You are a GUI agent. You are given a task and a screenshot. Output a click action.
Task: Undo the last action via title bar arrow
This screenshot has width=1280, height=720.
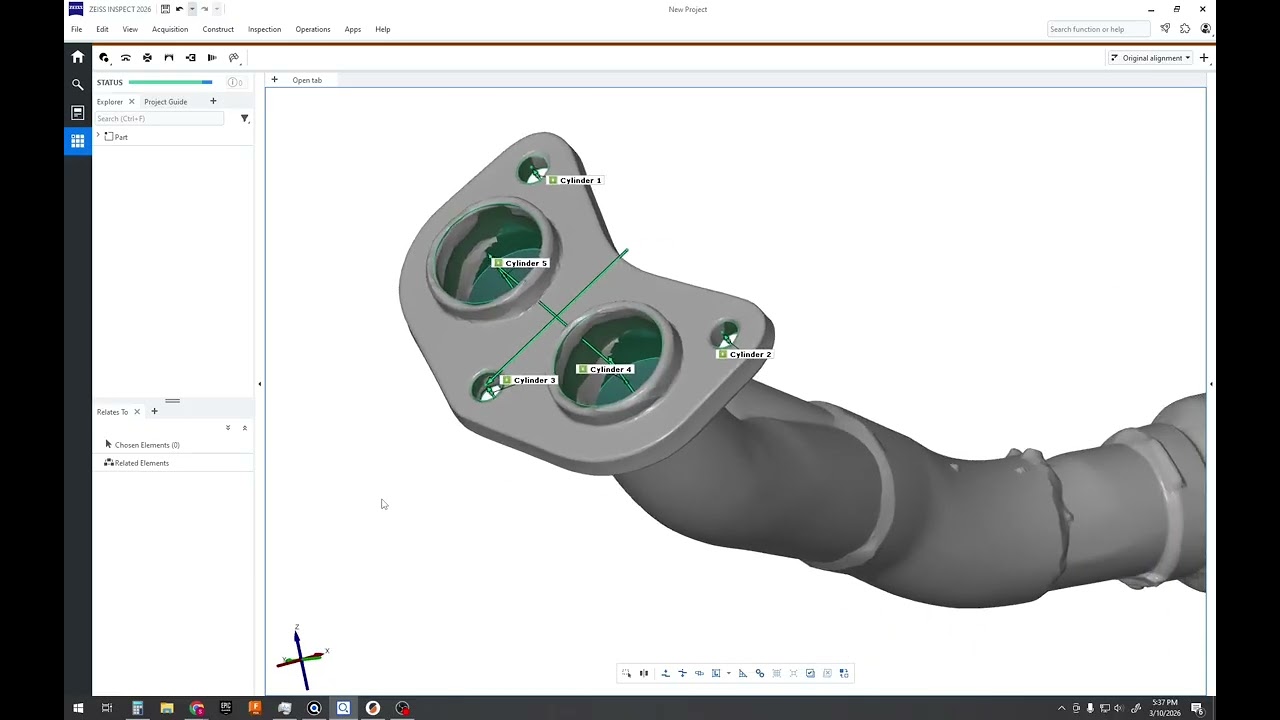179,9
